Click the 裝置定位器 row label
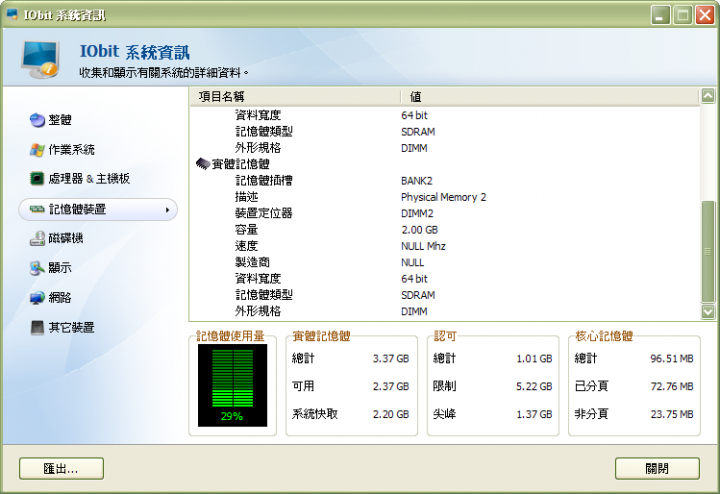Image resolution: width=720 pixels, height=494 pixels. (264, 213)
